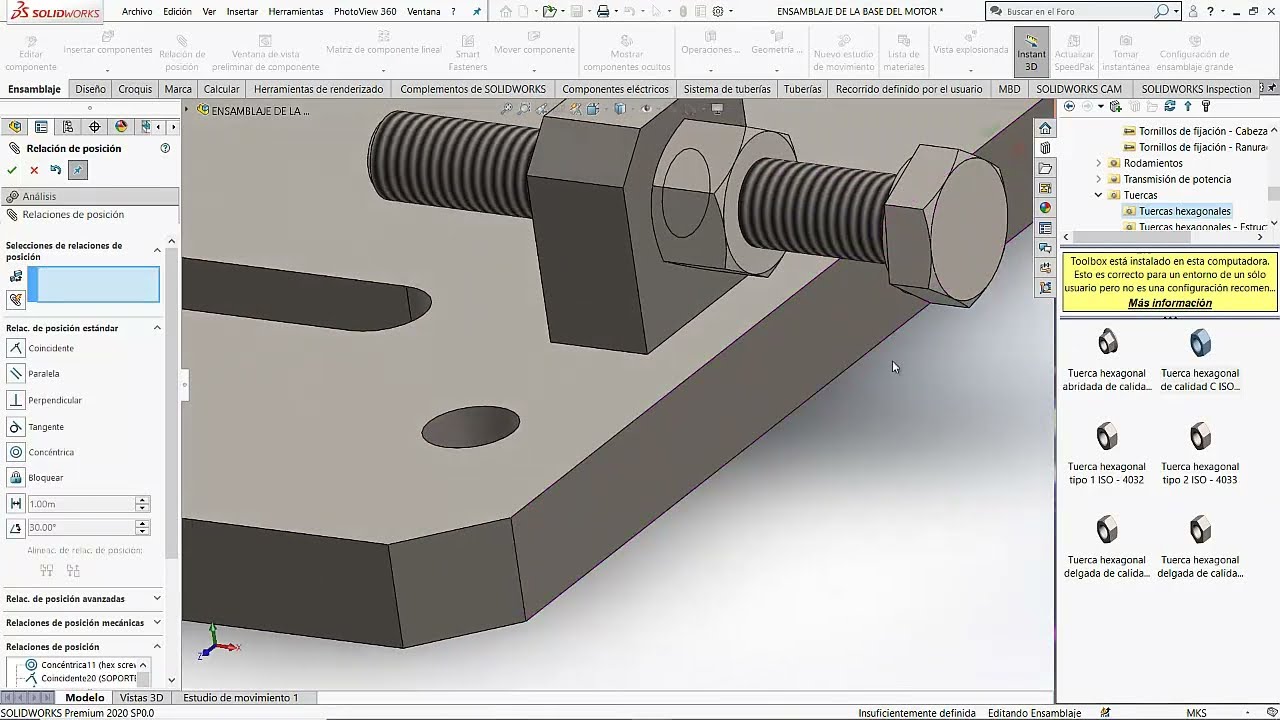Open the Insertar menu
Viewport: 1280px width, 720px height.
242,12
